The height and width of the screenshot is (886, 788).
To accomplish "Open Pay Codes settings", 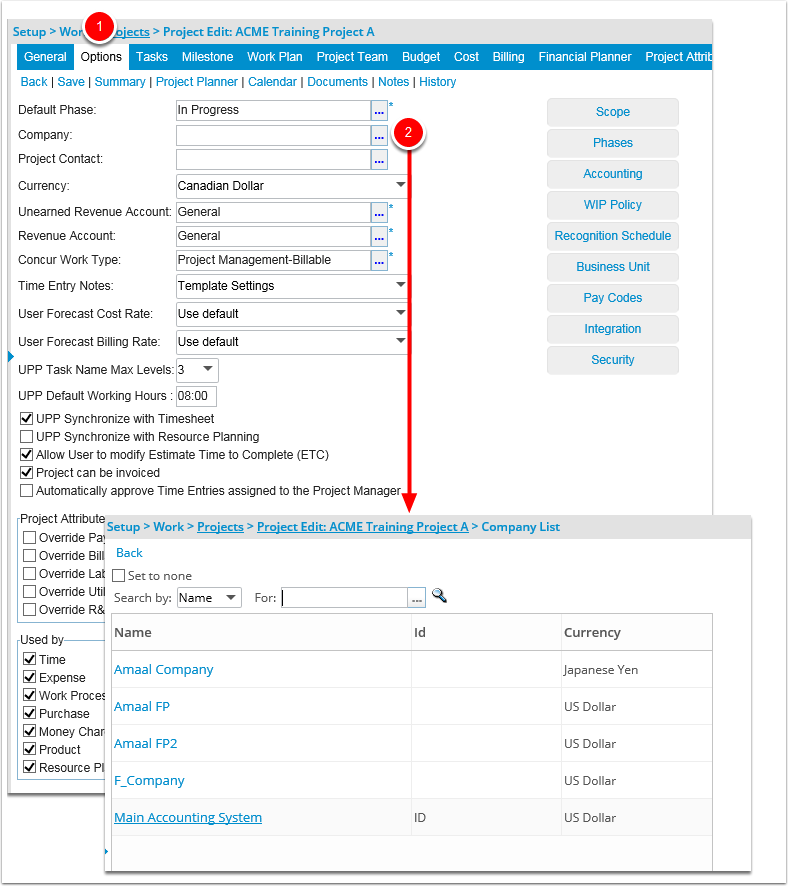I will tap(612, 298).
